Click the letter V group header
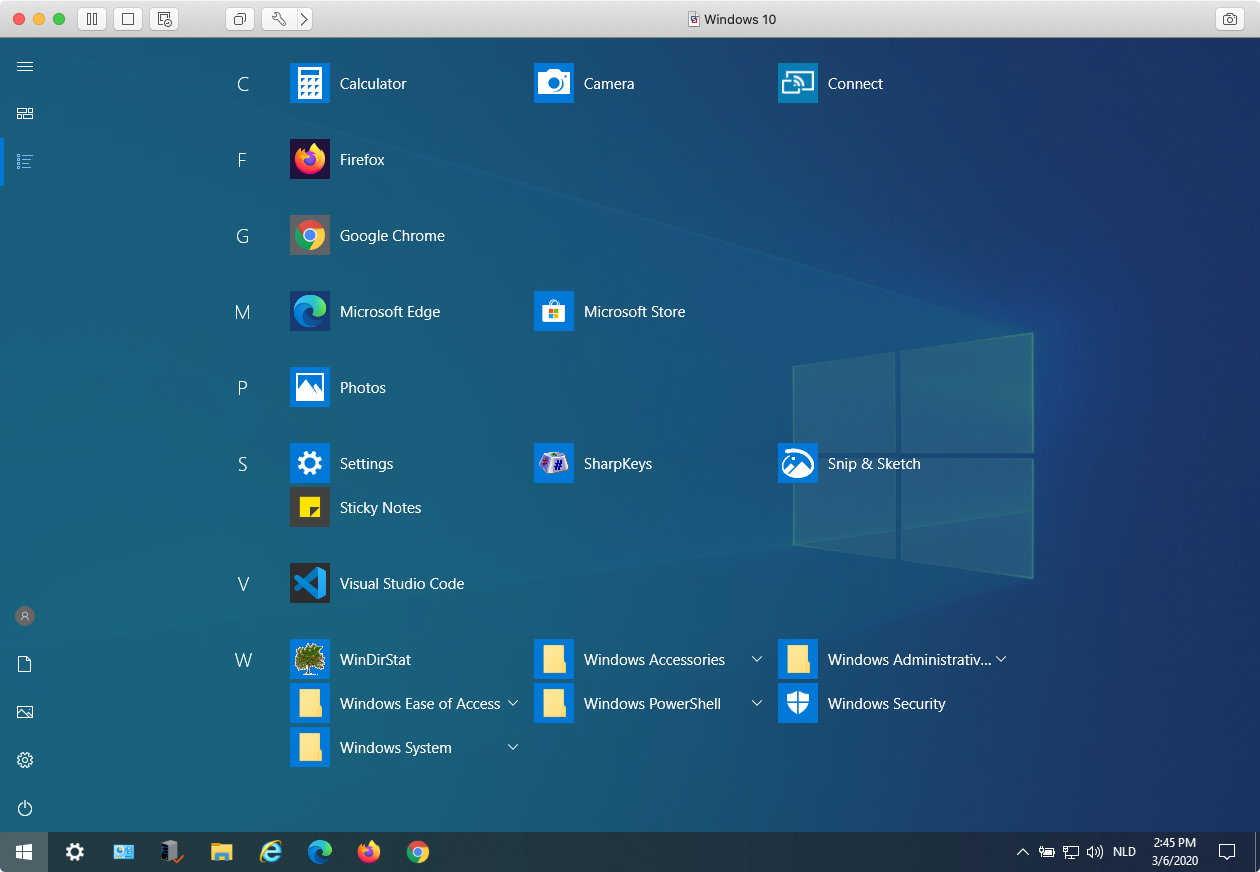1260x872 pixels. coord(243,584)
